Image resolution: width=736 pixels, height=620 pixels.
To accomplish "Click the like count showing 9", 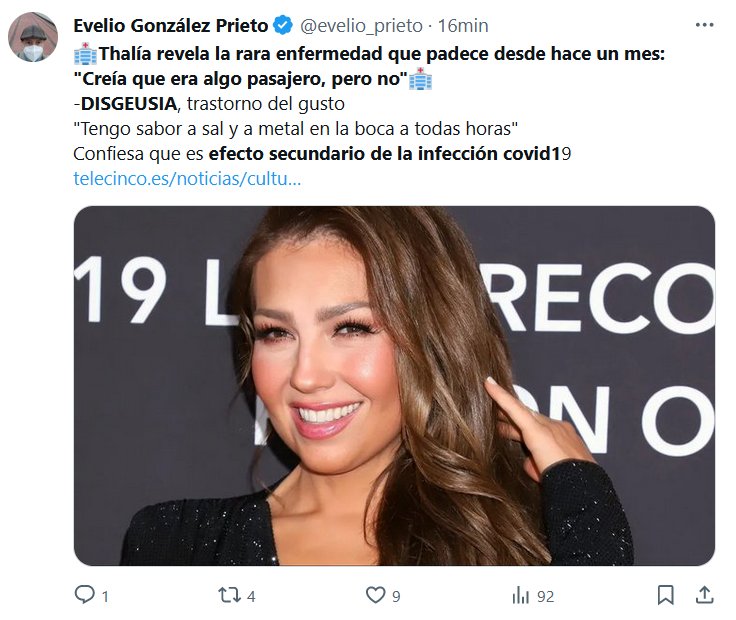I will 396,596.
